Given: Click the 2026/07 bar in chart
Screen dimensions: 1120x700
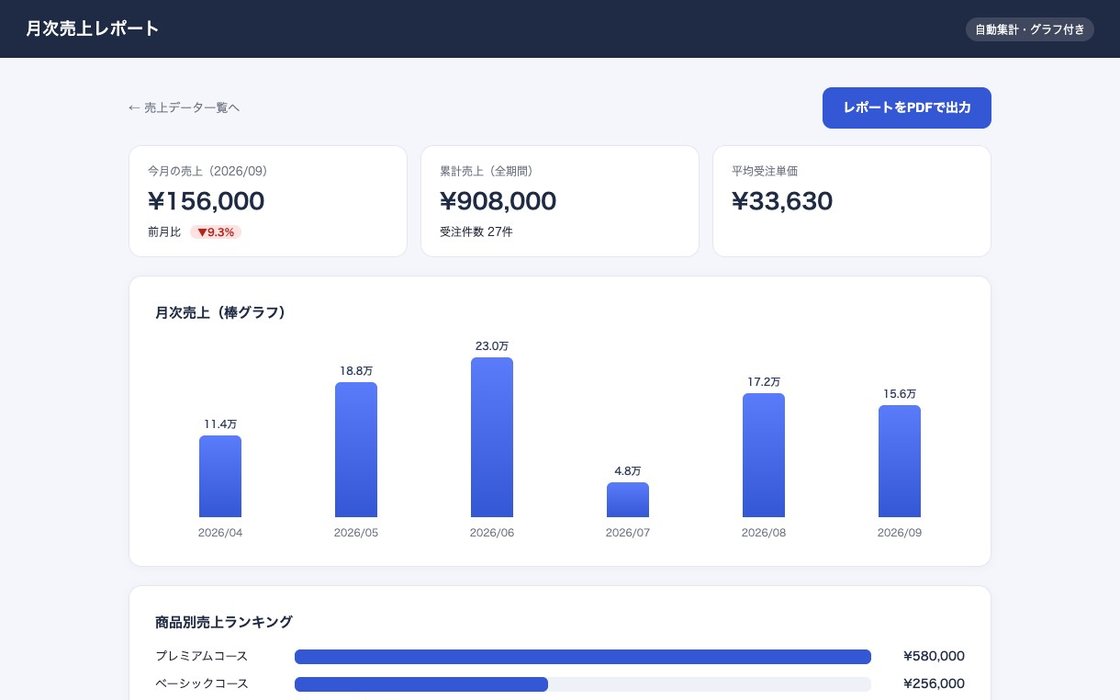Looking at the screenshot, I should [x=628, y=500].
